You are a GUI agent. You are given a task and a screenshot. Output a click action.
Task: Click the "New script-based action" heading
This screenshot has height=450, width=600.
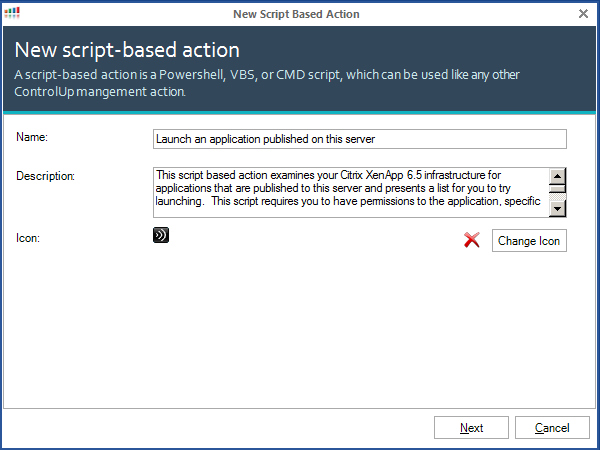[127, 51]
